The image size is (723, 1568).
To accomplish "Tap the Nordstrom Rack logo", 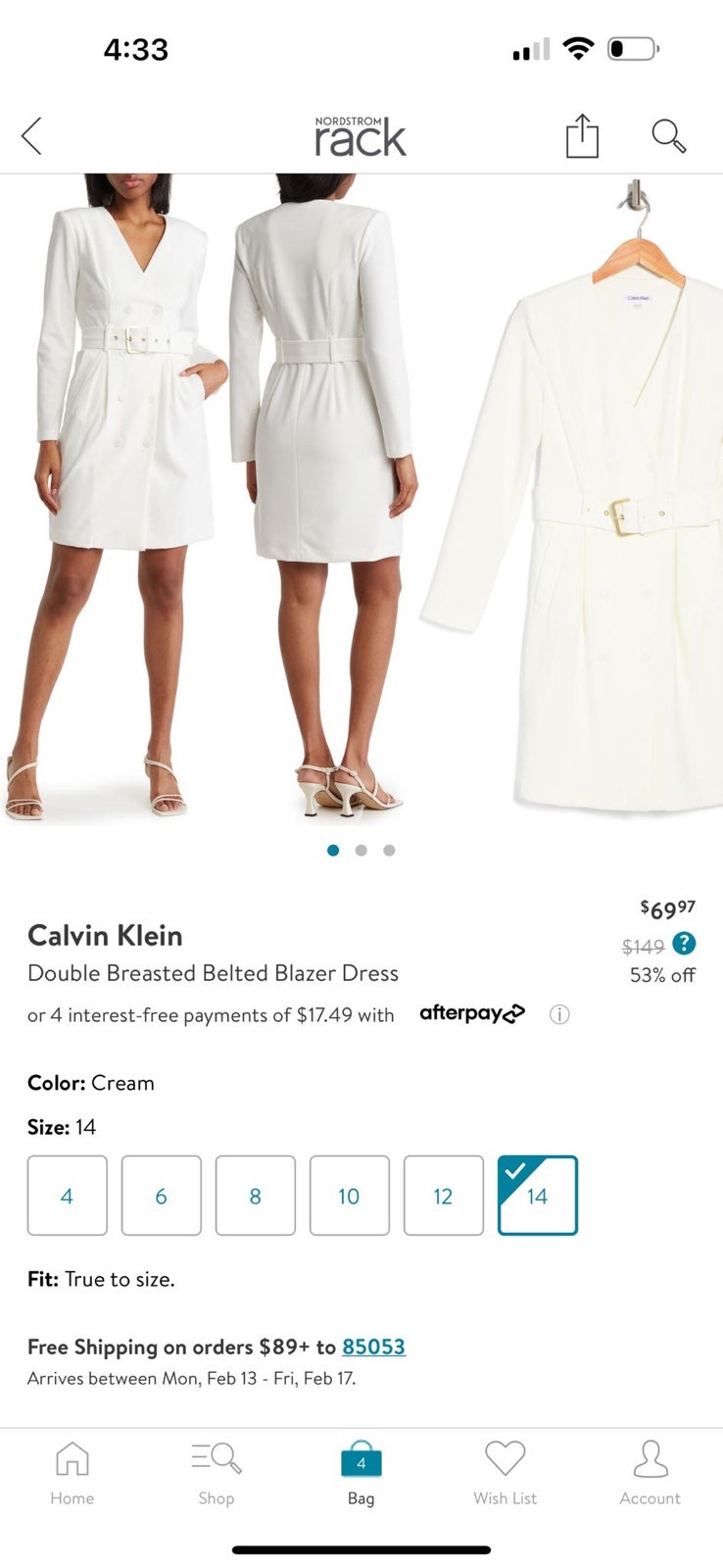I will tap(361, 137).
